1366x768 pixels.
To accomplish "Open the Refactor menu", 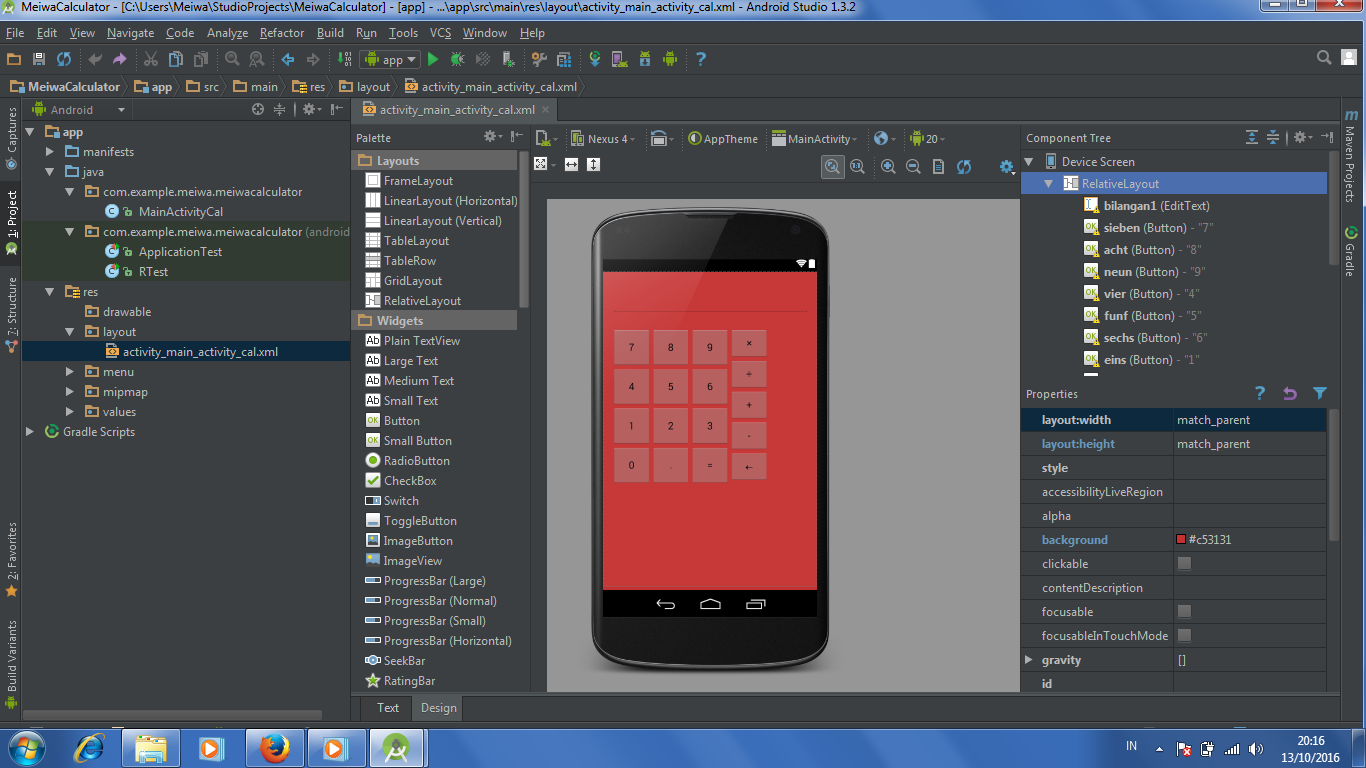I will pyautogui.click(x=281, y=32).
